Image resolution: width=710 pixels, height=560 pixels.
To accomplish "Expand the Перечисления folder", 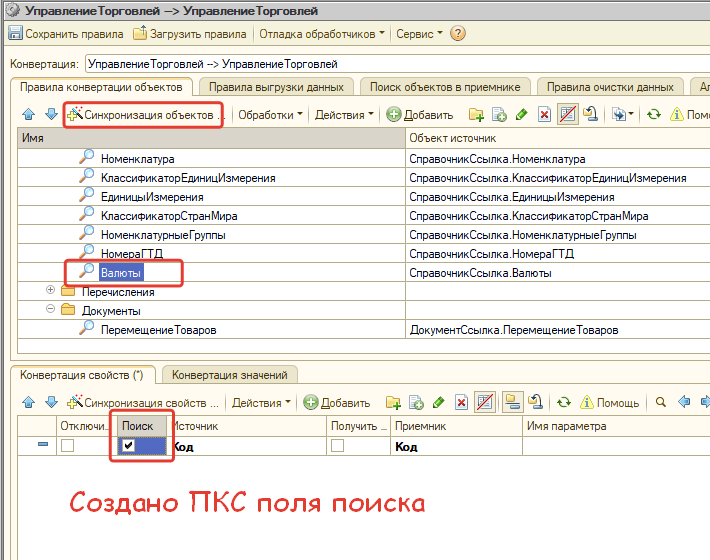I will click(x=50, y=290).
